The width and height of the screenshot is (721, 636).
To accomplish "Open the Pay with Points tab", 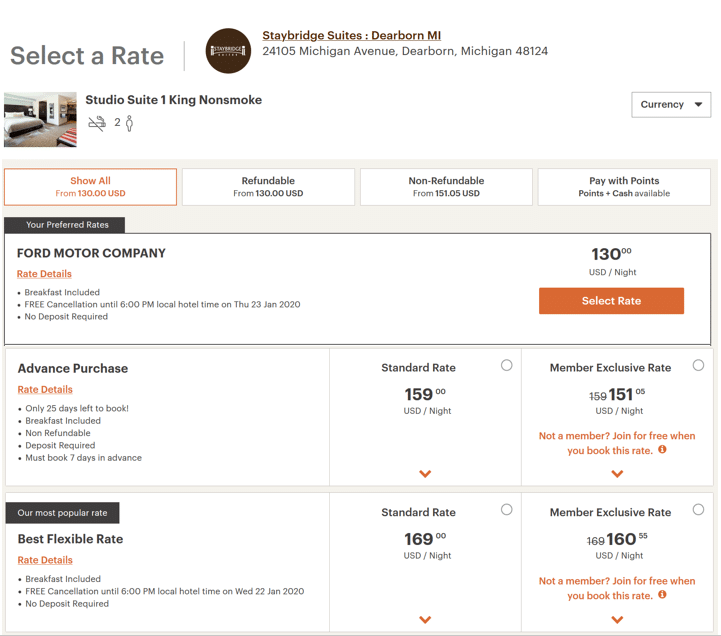I will coord(624,187).
